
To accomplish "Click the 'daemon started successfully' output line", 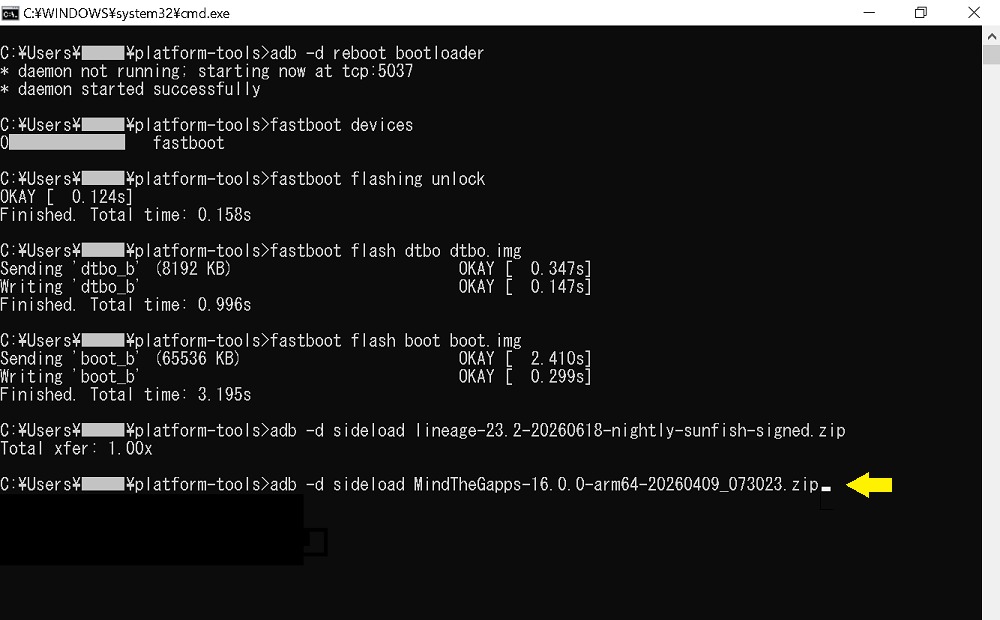I will point(130,89).
